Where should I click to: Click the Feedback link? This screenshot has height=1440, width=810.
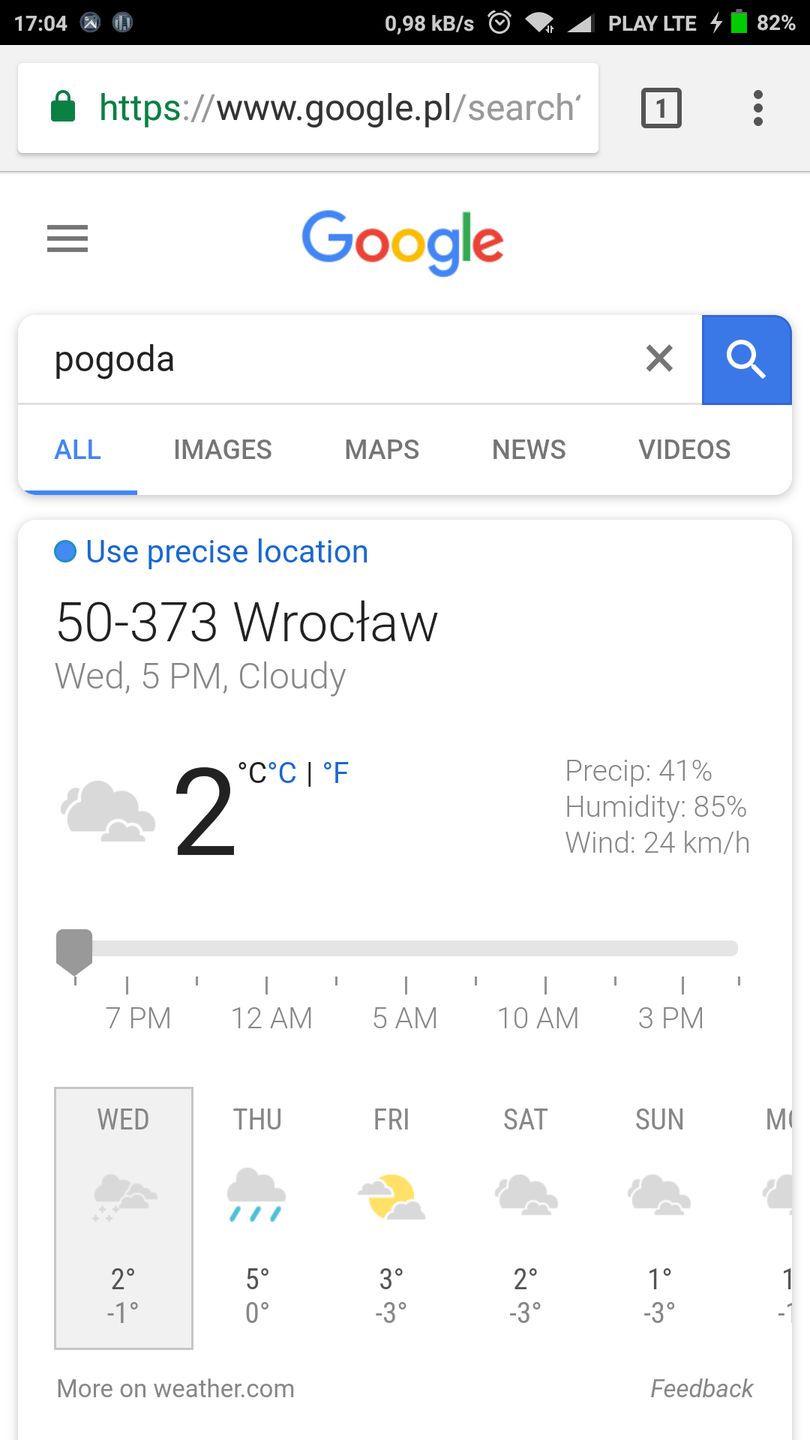[701, 1388]
